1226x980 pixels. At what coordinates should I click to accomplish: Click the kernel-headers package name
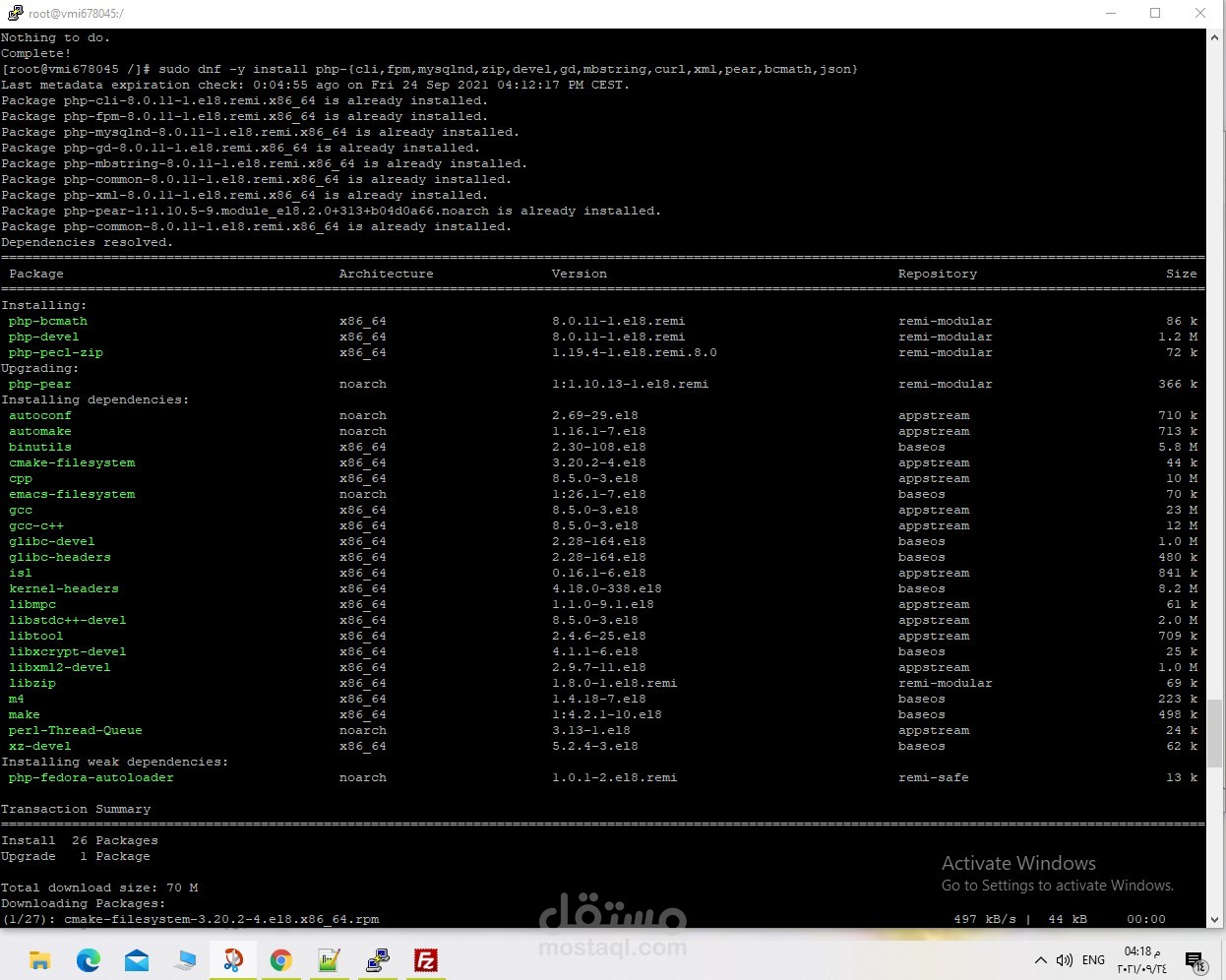pyautogui.click(x=64, y=588)
